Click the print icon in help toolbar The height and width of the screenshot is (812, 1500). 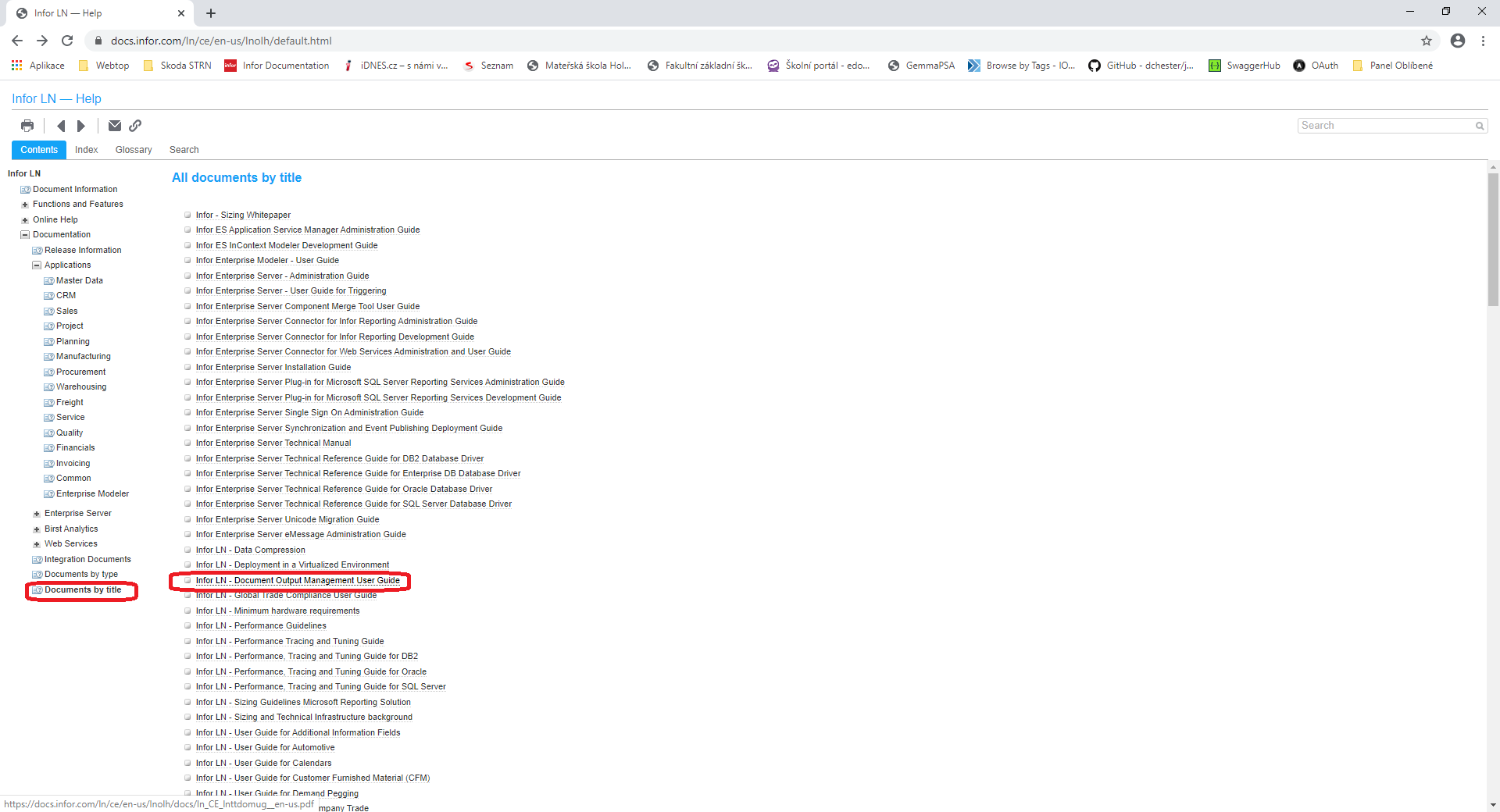(27, 126)
